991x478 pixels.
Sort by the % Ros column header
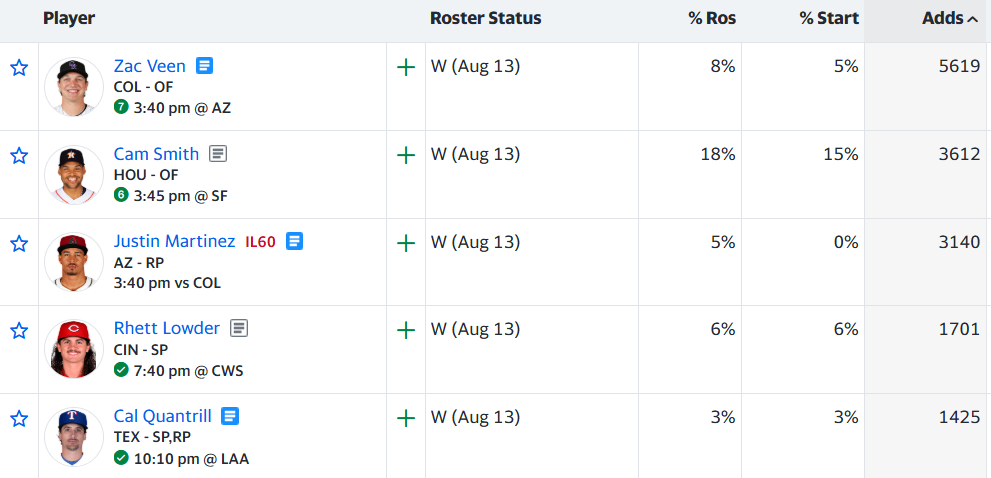712,19
